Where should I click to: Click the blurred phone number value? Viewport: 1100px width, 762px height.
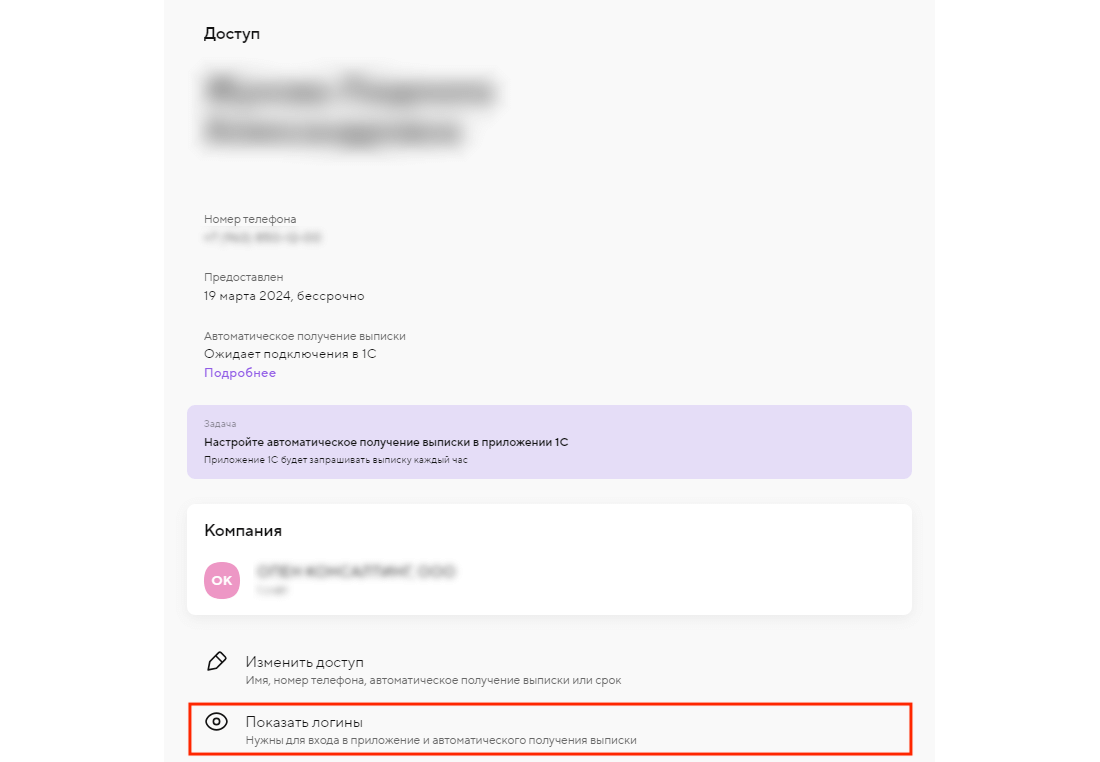click(x=262, y=238)
